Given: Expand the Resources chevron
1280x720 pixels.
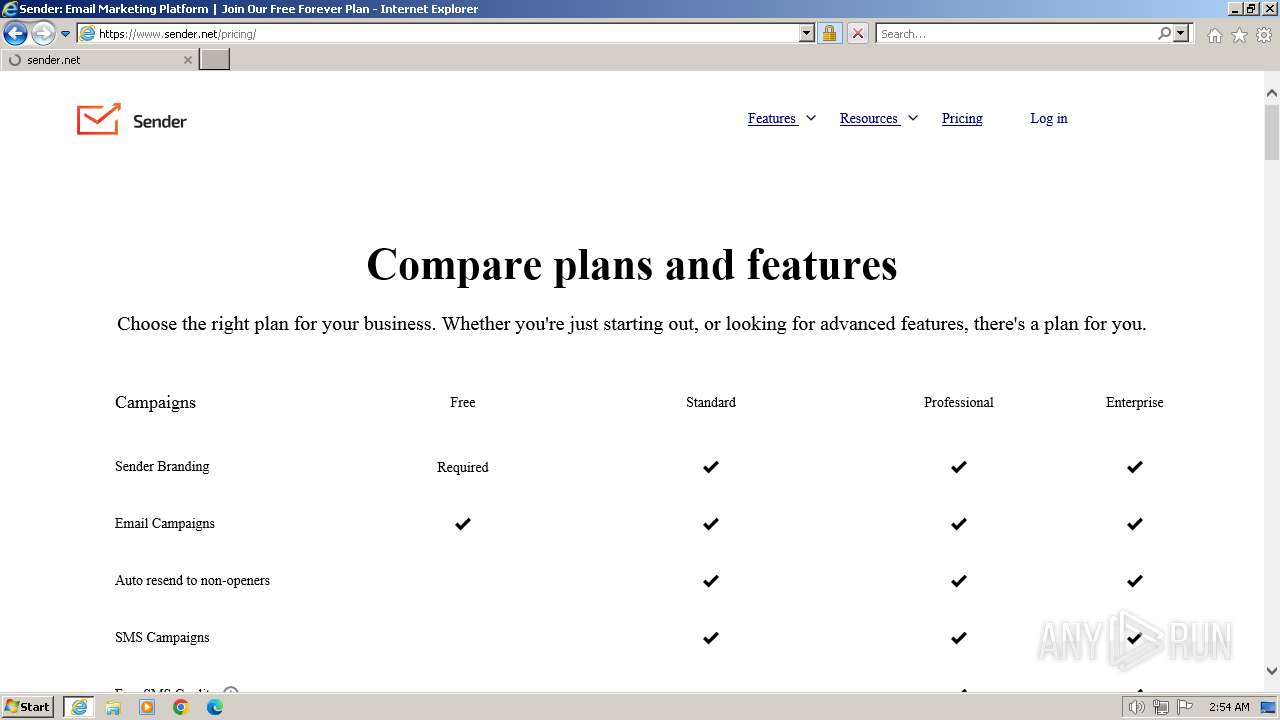Looking at the screenshot, I should coord(913,118).
